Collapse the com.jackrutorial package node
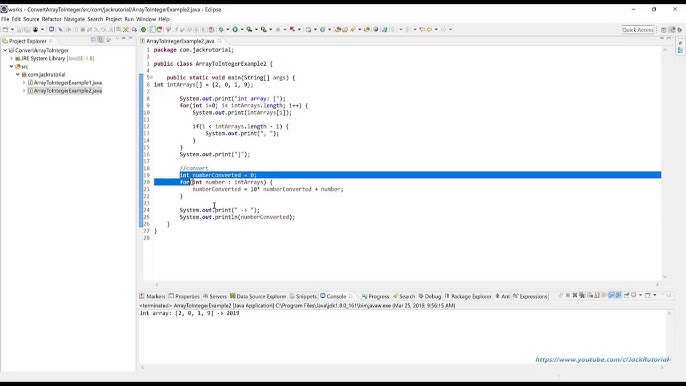Viewport: 686px width, 386px height. click(18, 74)
